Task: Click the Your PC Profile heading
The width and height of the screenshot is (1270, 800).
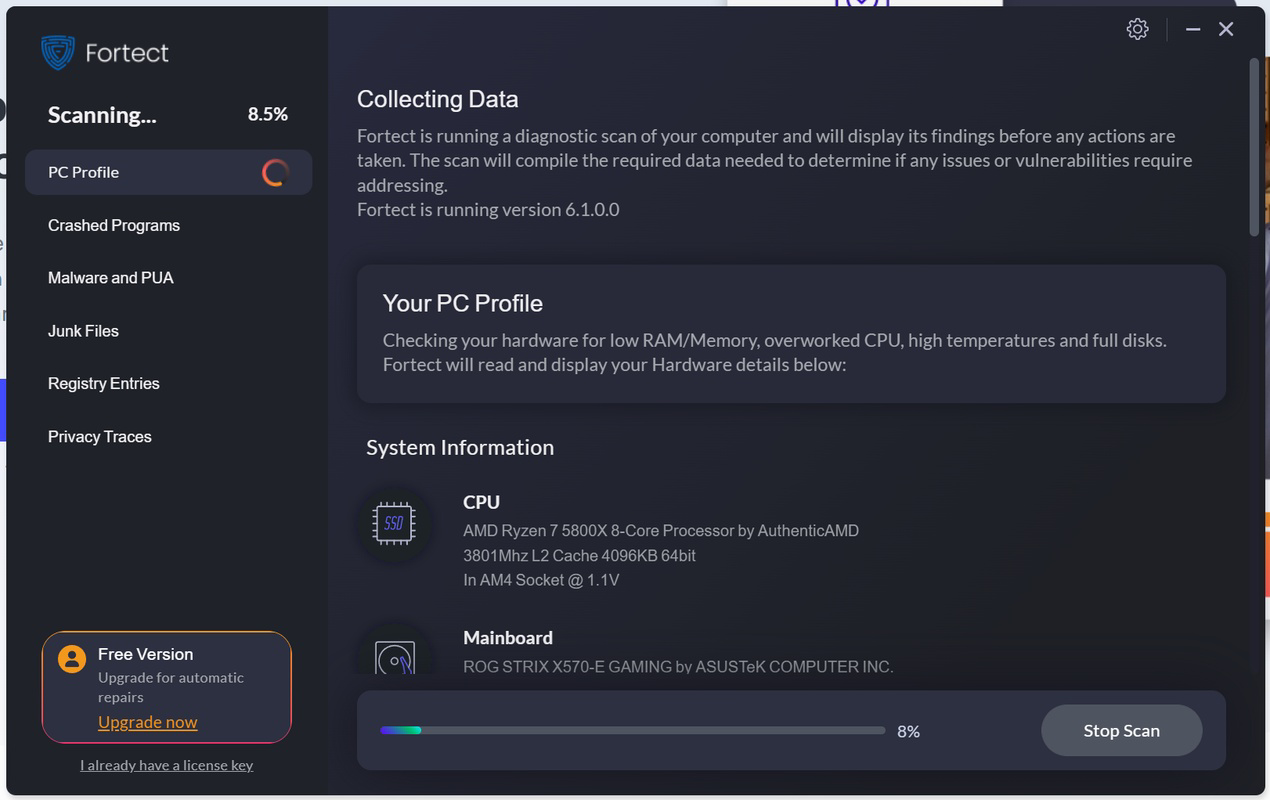Action: point(463,303)
